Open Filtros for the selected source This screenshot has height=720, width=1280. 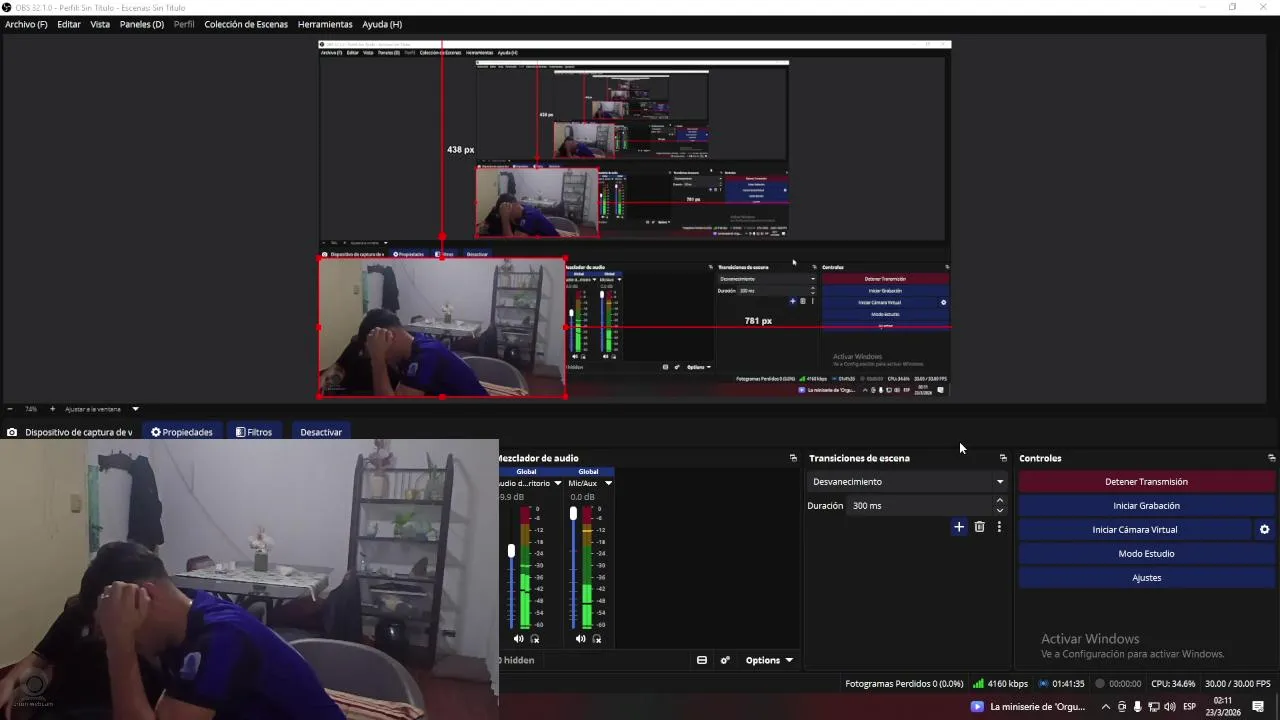click(254, 432)
